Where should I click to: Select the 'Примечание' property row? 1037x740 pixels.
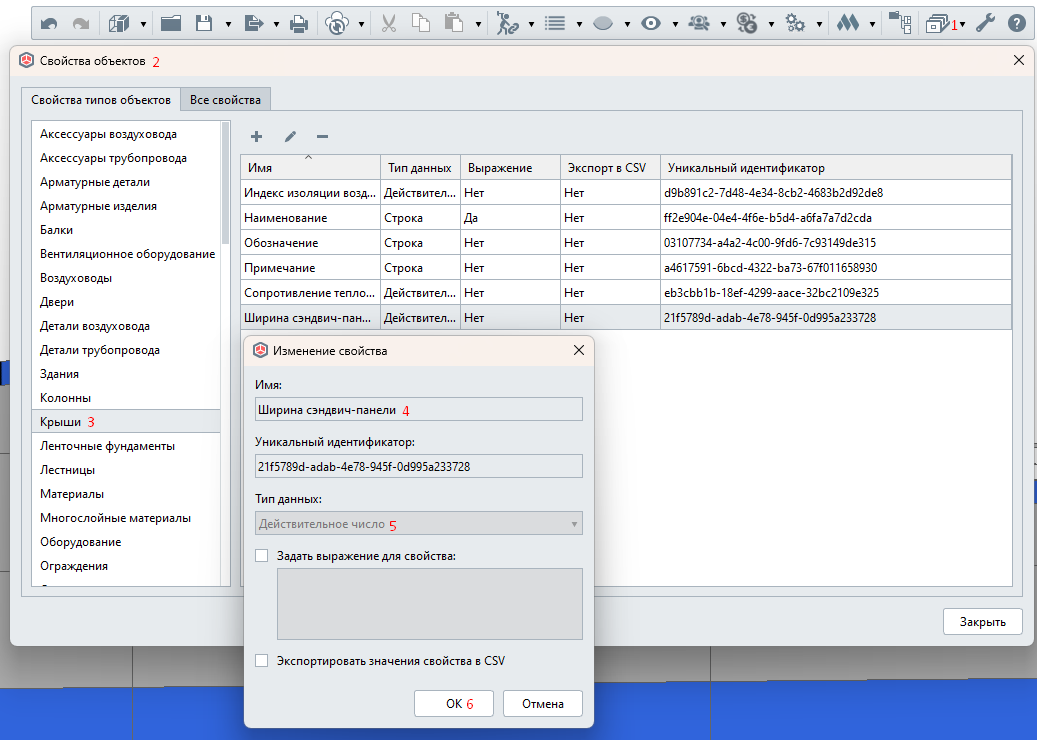[626, 268]
